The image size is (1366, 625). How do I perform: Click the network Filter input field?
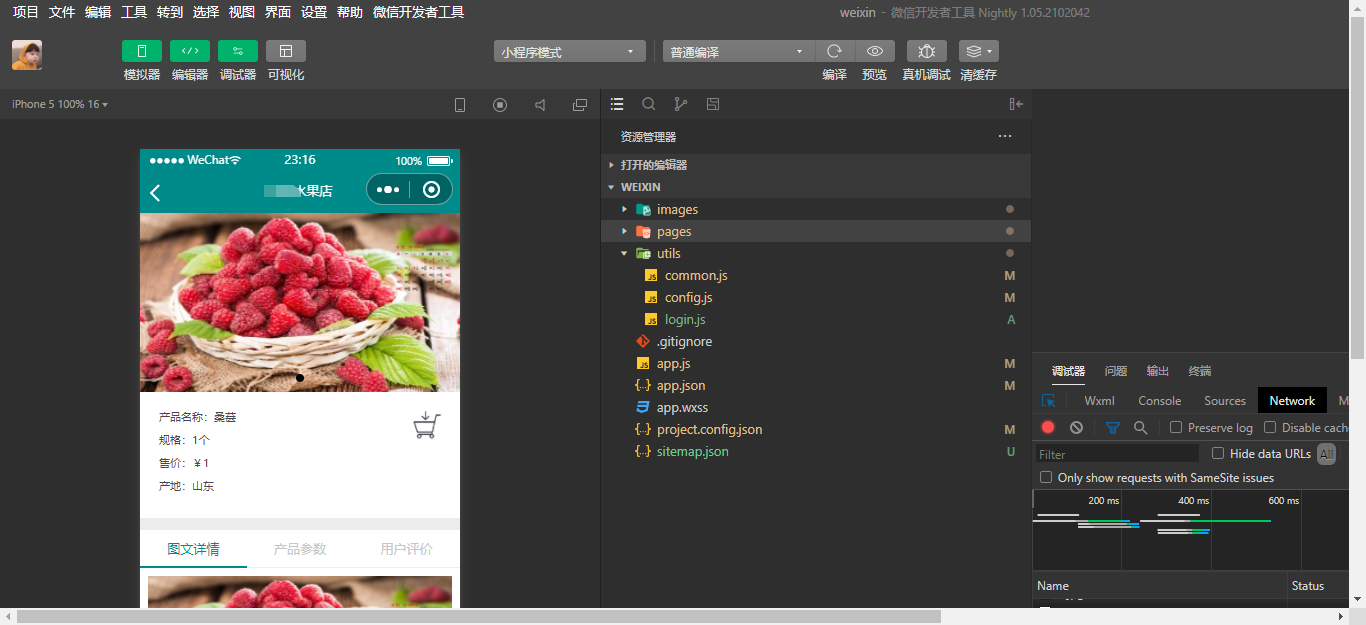(x=1117, y=454)
